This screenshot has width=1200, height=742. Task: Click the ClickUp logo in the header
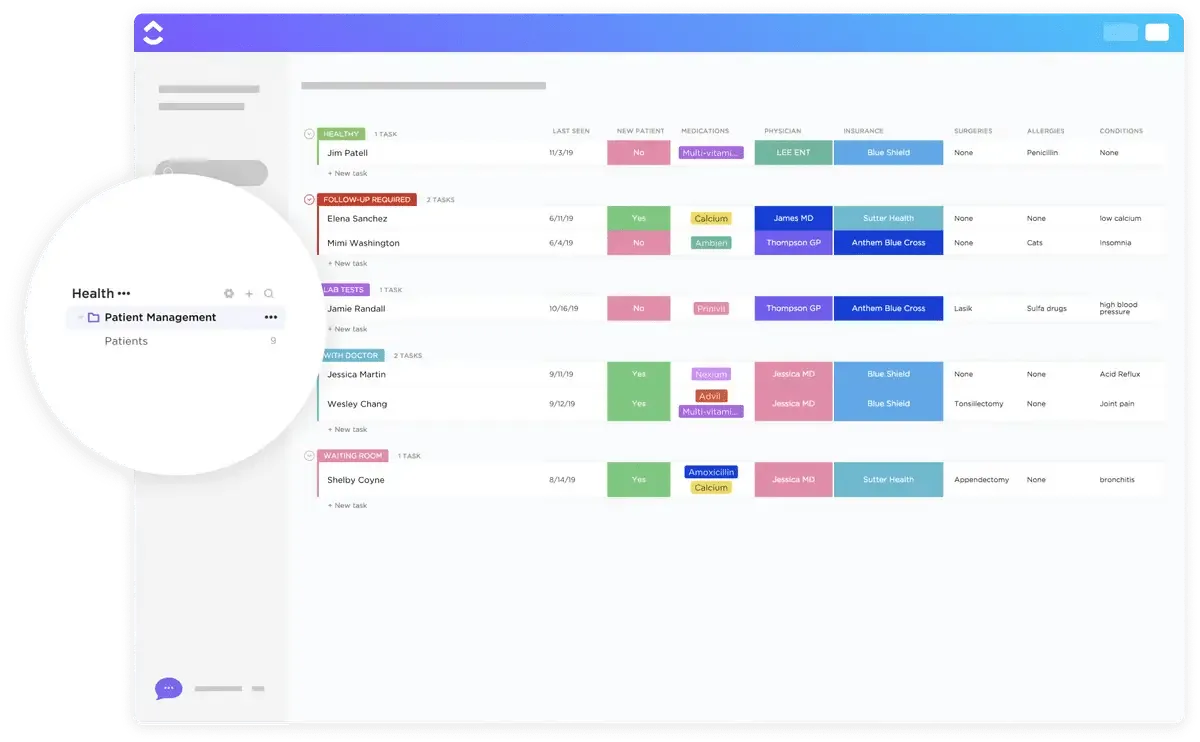pos(152,33)
